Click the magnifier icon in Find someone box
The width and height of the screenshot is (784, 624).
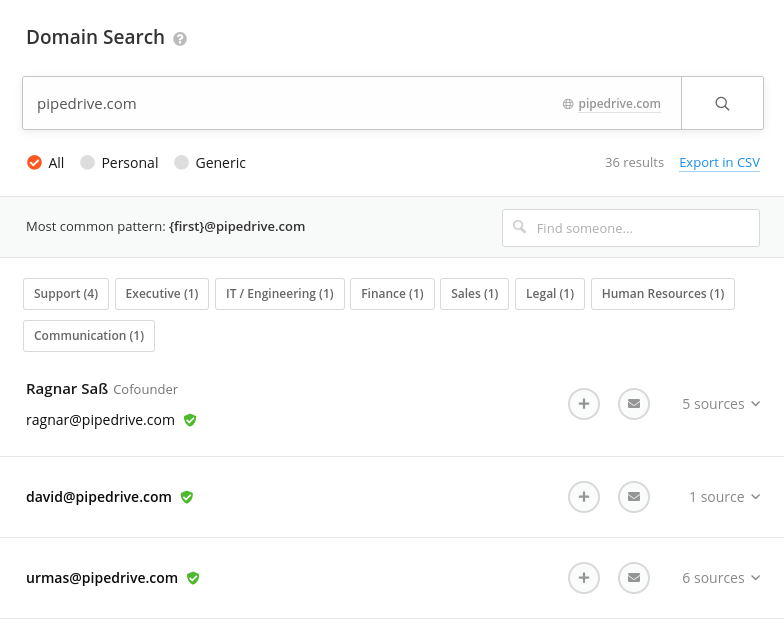(520, 227)
